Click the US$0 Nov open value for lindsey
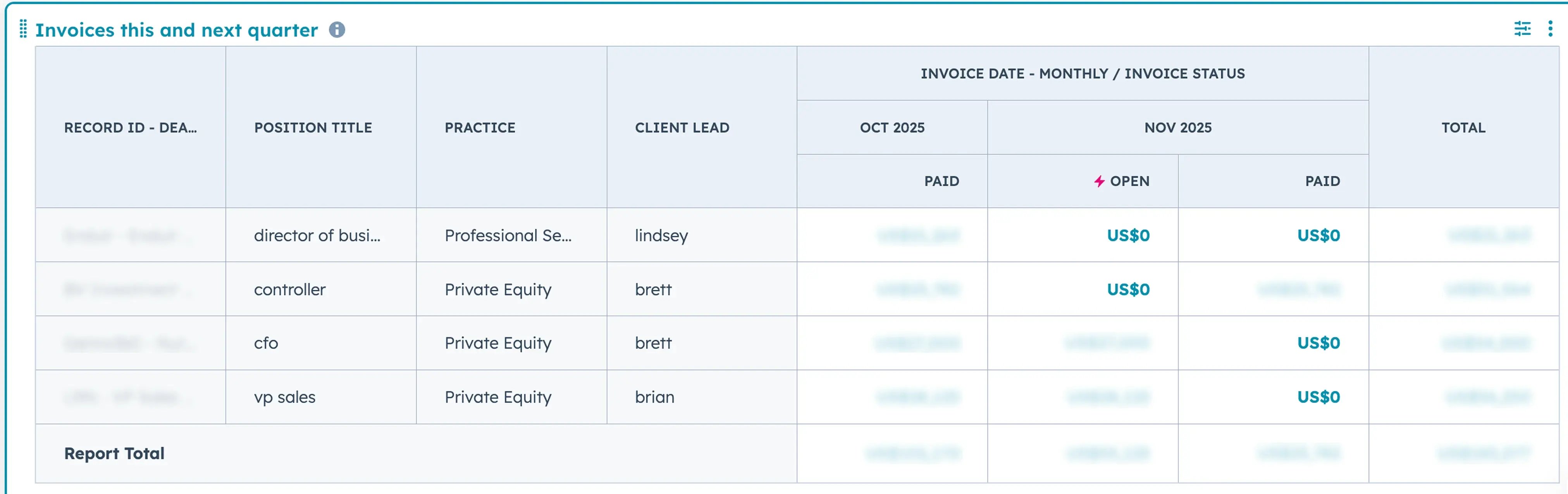 tap(1128, 236)
